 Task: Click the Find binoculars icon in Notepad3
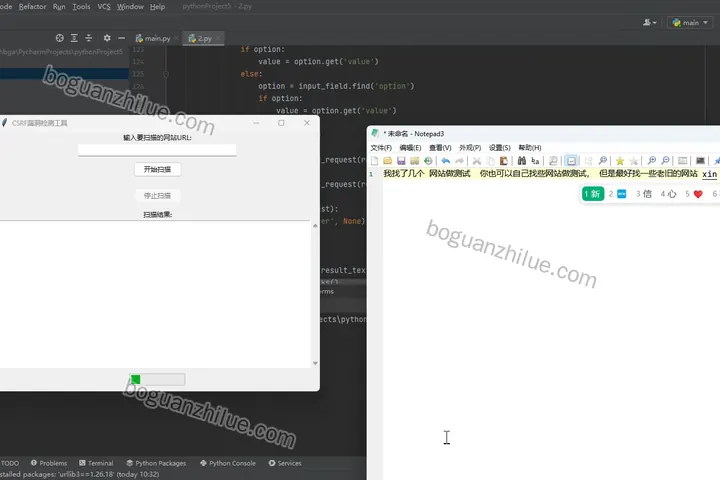click(x=522, y=161)
